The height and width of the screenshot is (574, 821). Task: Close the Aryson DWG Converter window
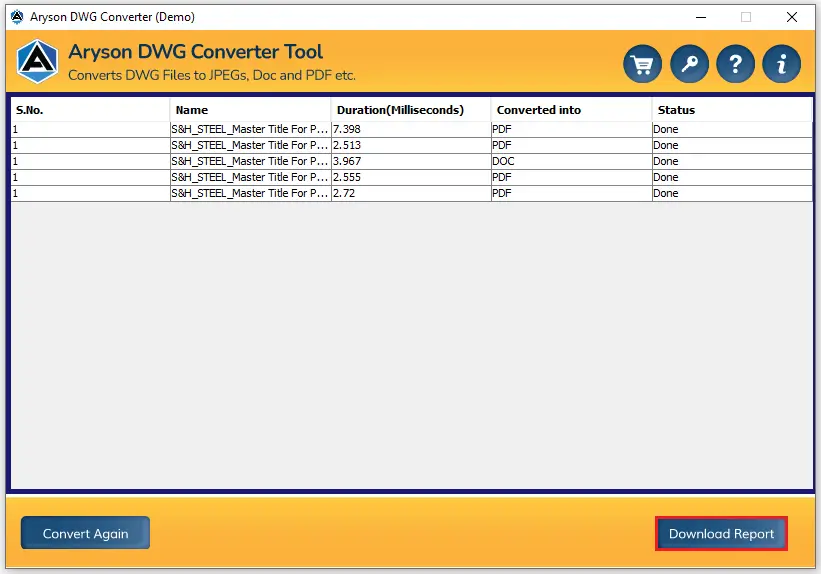(792, 17)
